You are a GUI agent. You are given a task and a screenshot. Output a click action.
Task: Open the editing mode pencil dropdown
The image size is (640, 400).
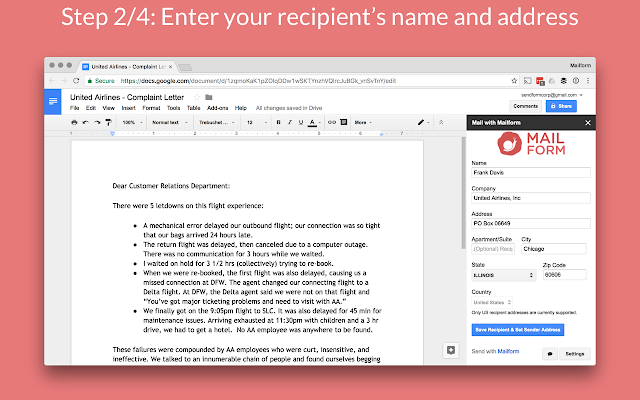tap(423, 122)
